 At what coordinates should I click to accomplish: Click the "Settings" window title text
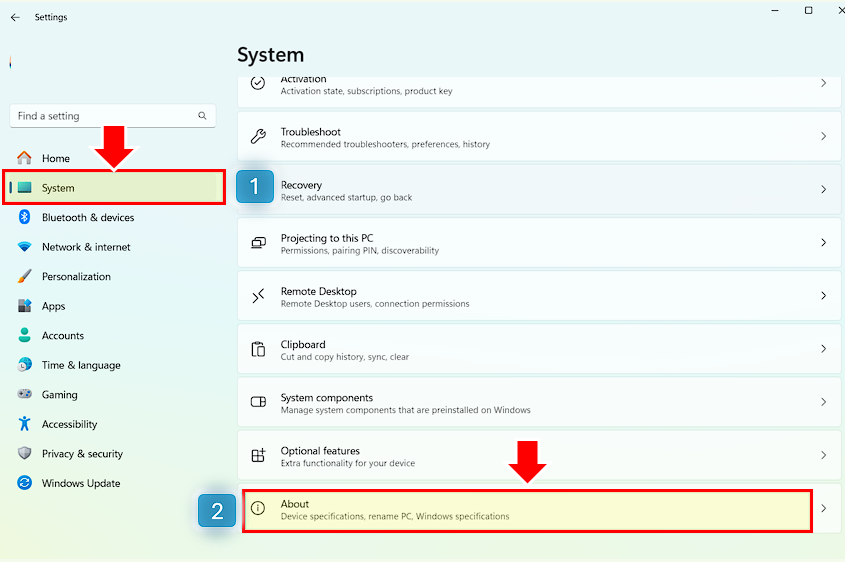pos(51,17)
